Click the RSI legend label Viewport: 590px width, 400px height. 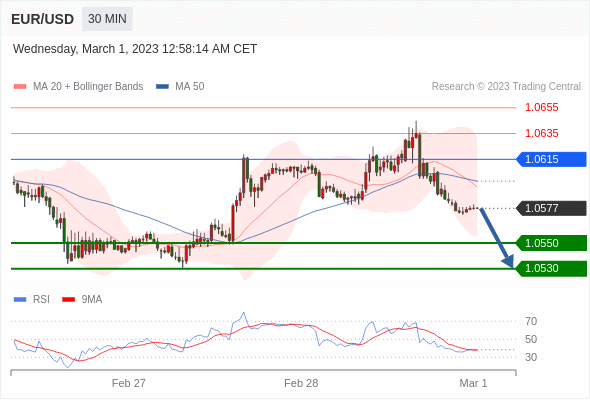tap(41, 300)
